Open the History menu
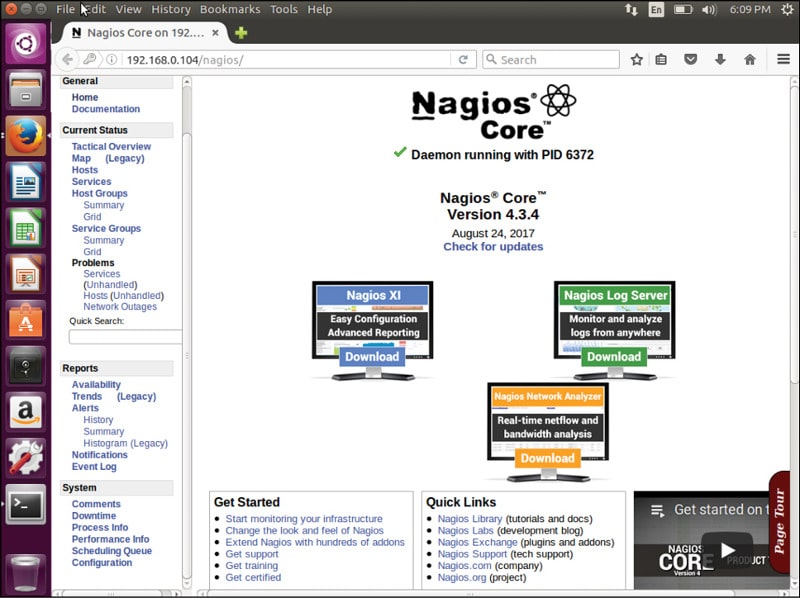This screenshot has height=598, width=800. [x=170, y=9]
